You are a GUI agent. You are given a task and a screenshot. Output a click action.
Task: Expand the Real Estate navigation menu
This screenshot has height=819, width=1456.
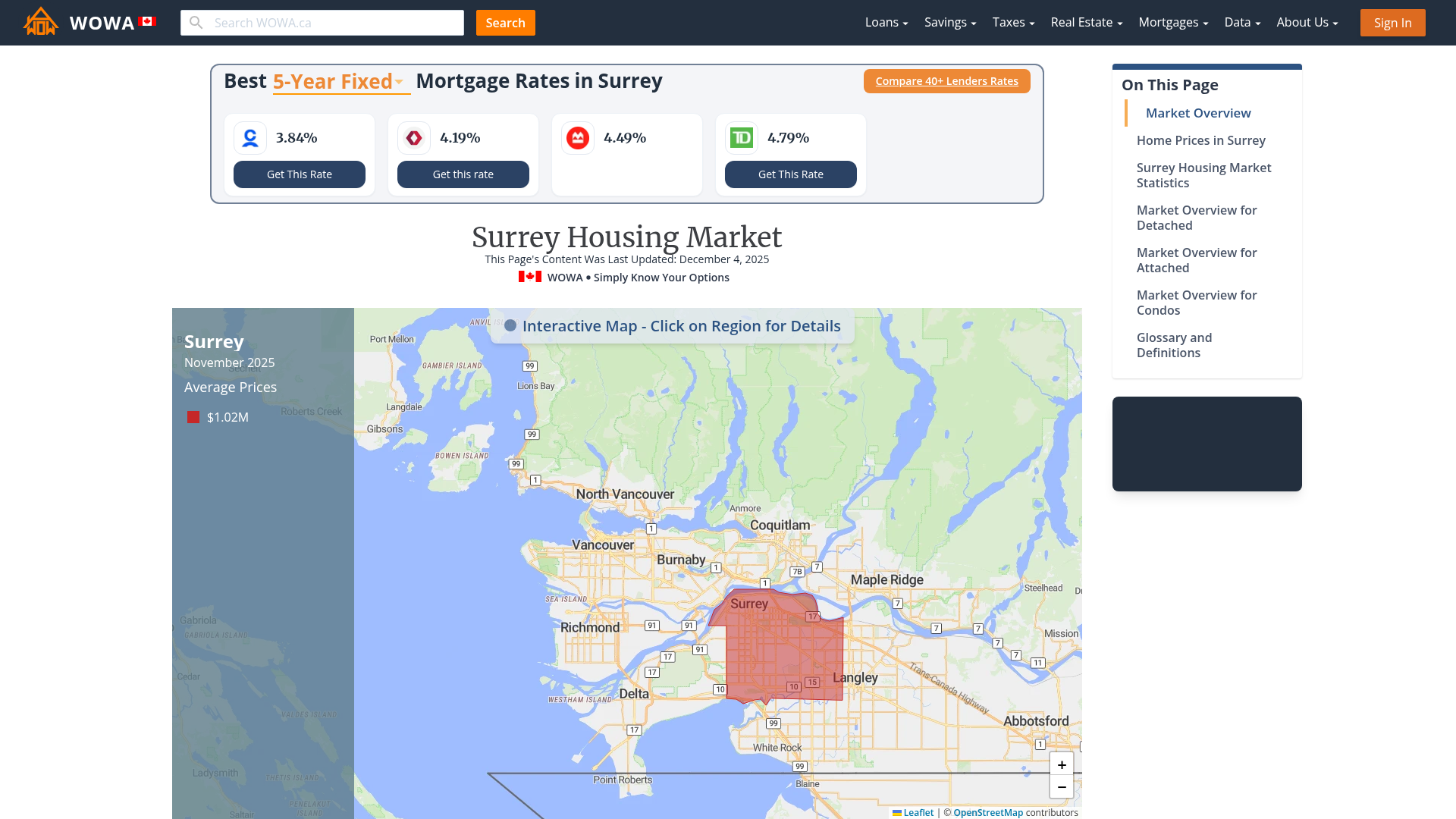pyautogui.click(x=1086, y=22)
